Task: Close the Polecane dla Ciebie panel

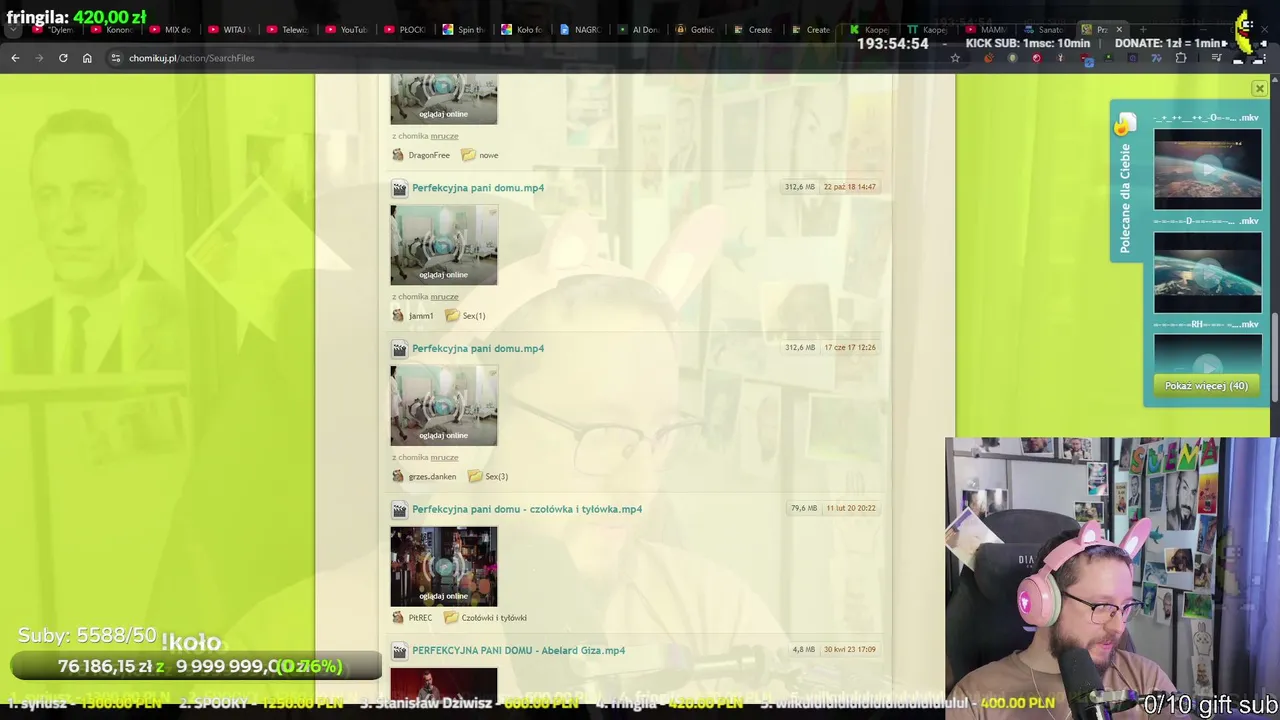Action: [1260, 89]
